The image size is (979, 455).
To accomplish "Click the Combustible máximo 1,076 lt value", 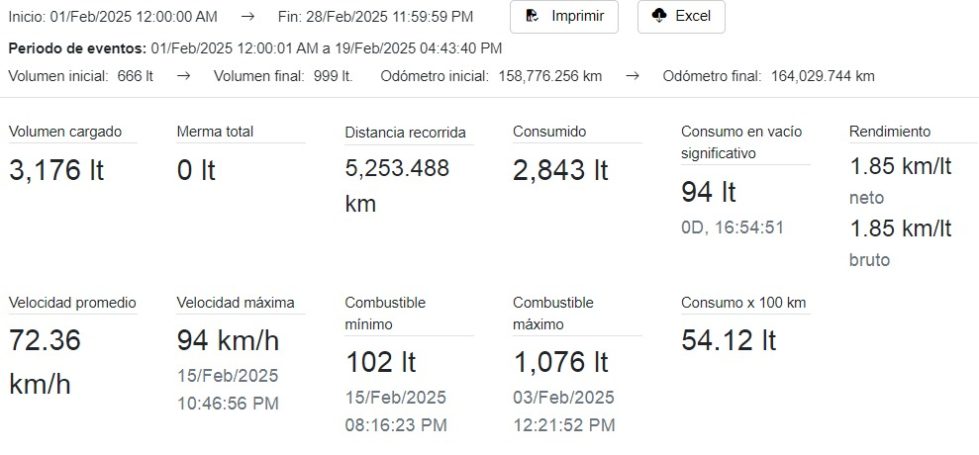I will point(561,362).
